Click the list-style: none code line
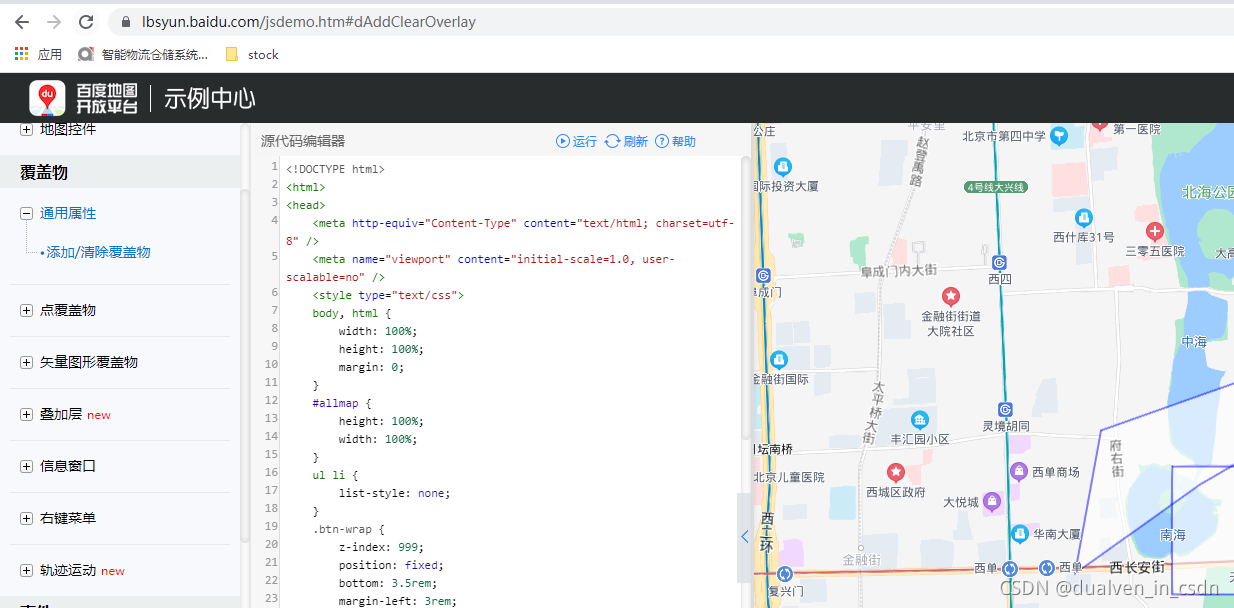Image resolution: width=1234 pixels, height=608 pixels. pos(394,493)
